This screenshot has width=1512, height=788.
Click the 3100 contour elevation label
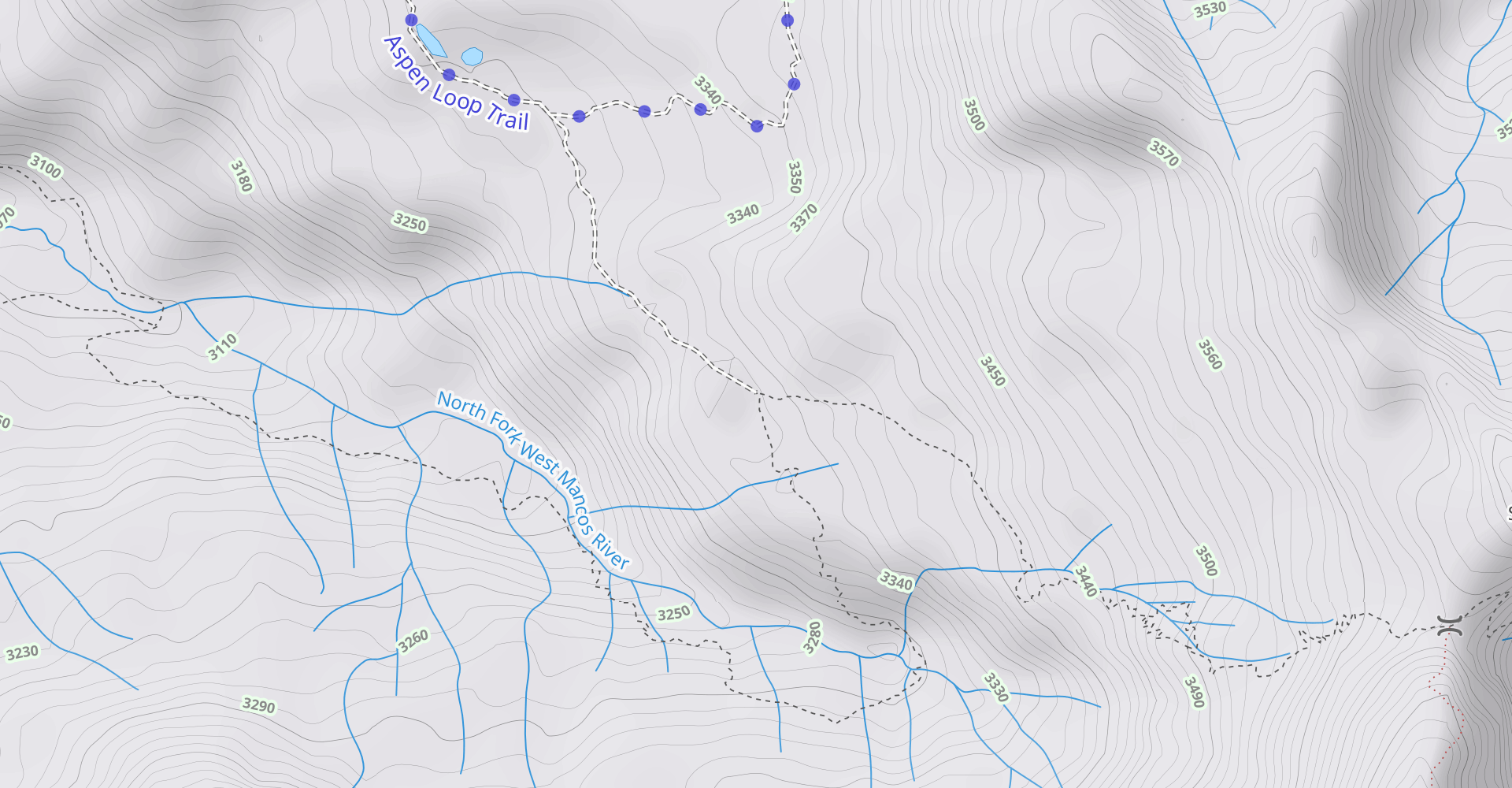pos(45,167)
